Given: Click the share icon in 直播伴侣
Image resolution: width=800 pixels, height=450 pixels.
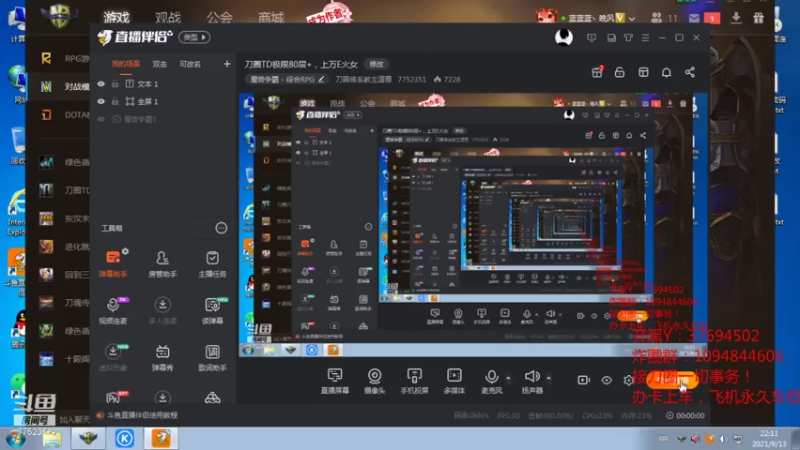Looking at the screenshot, I should point(690,72).
